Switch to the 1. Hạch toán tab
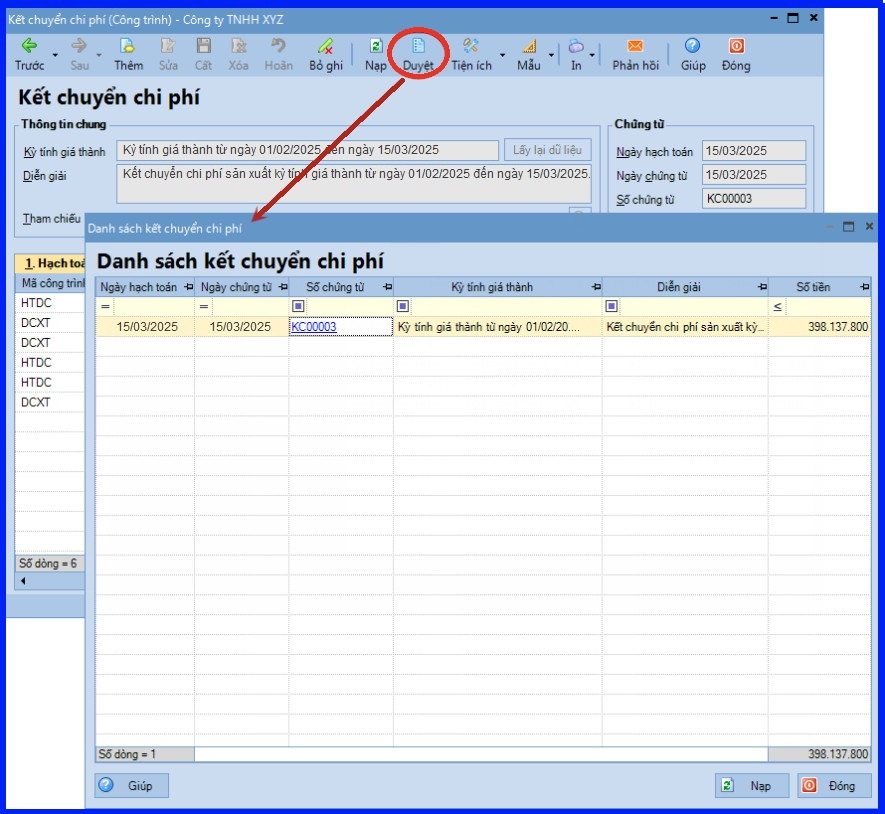 [x=50, y=263]
